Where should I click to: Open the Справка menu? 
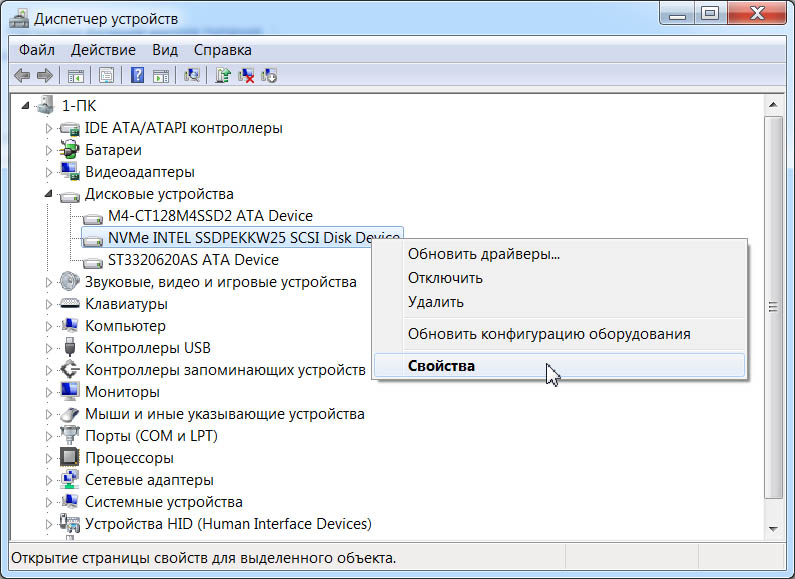(x=222, y=50)
